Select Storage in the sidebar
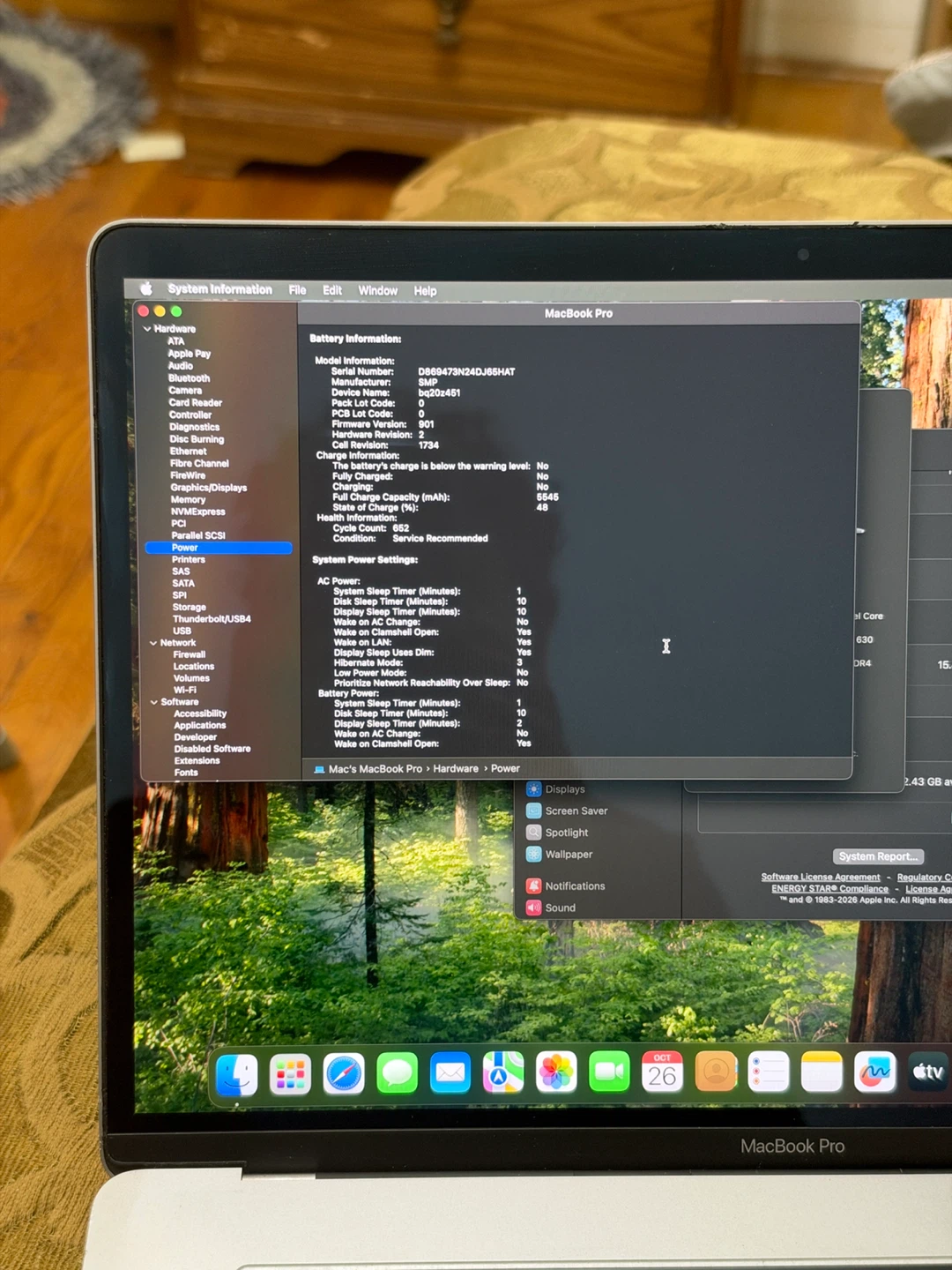Image resolution: width=952 pixels, height=1270 pixels. tap(190, 608)
